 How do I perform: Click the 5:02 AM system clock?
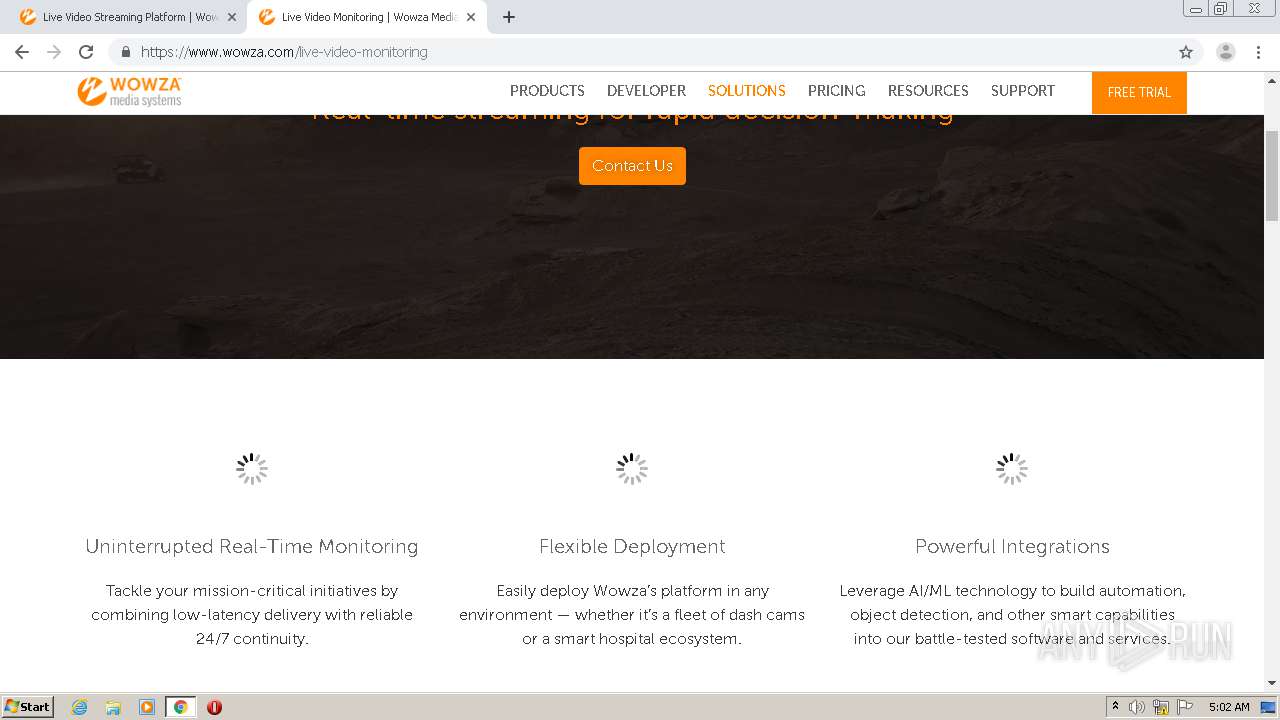1229,707
